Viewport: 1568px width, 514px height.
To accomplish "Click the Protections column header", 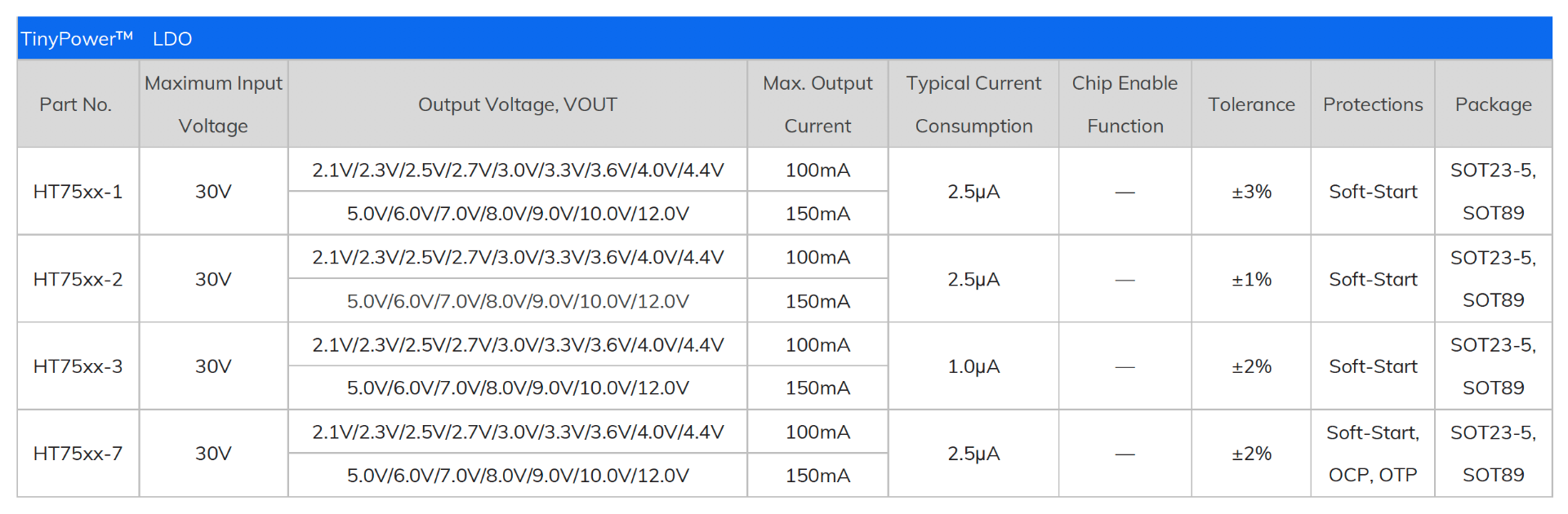I will (1373, 104).
